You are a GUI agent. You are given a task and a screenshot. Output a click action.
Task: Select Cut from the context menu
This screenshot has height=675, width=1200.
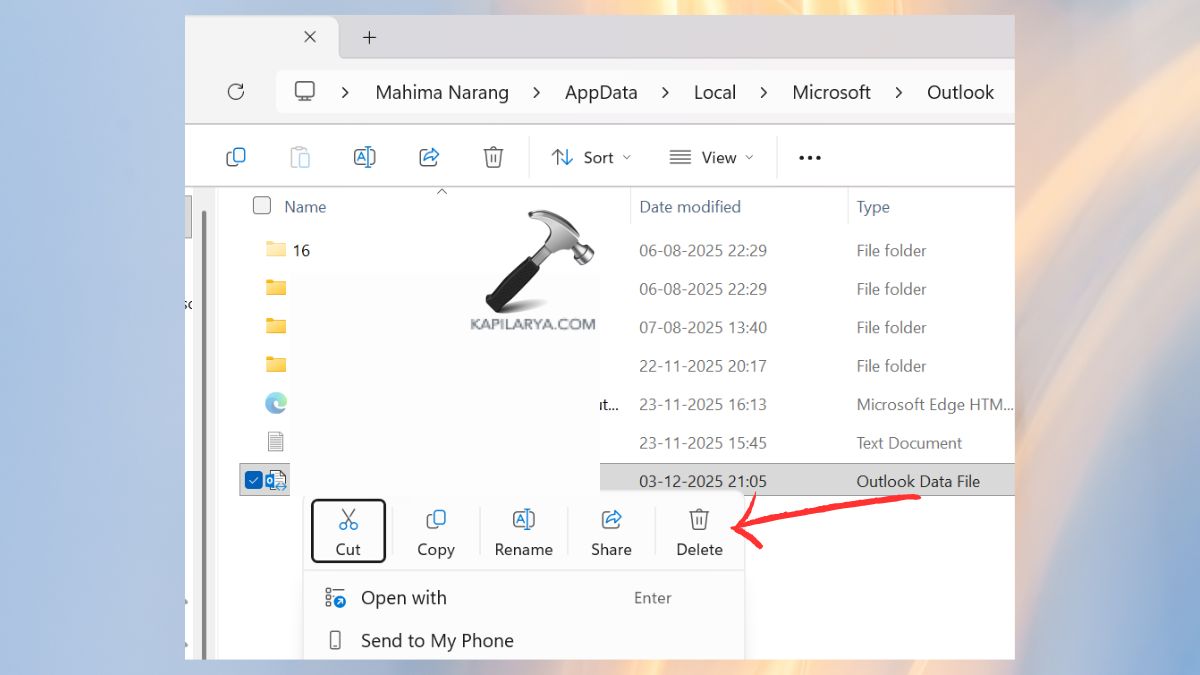(348, 530)
